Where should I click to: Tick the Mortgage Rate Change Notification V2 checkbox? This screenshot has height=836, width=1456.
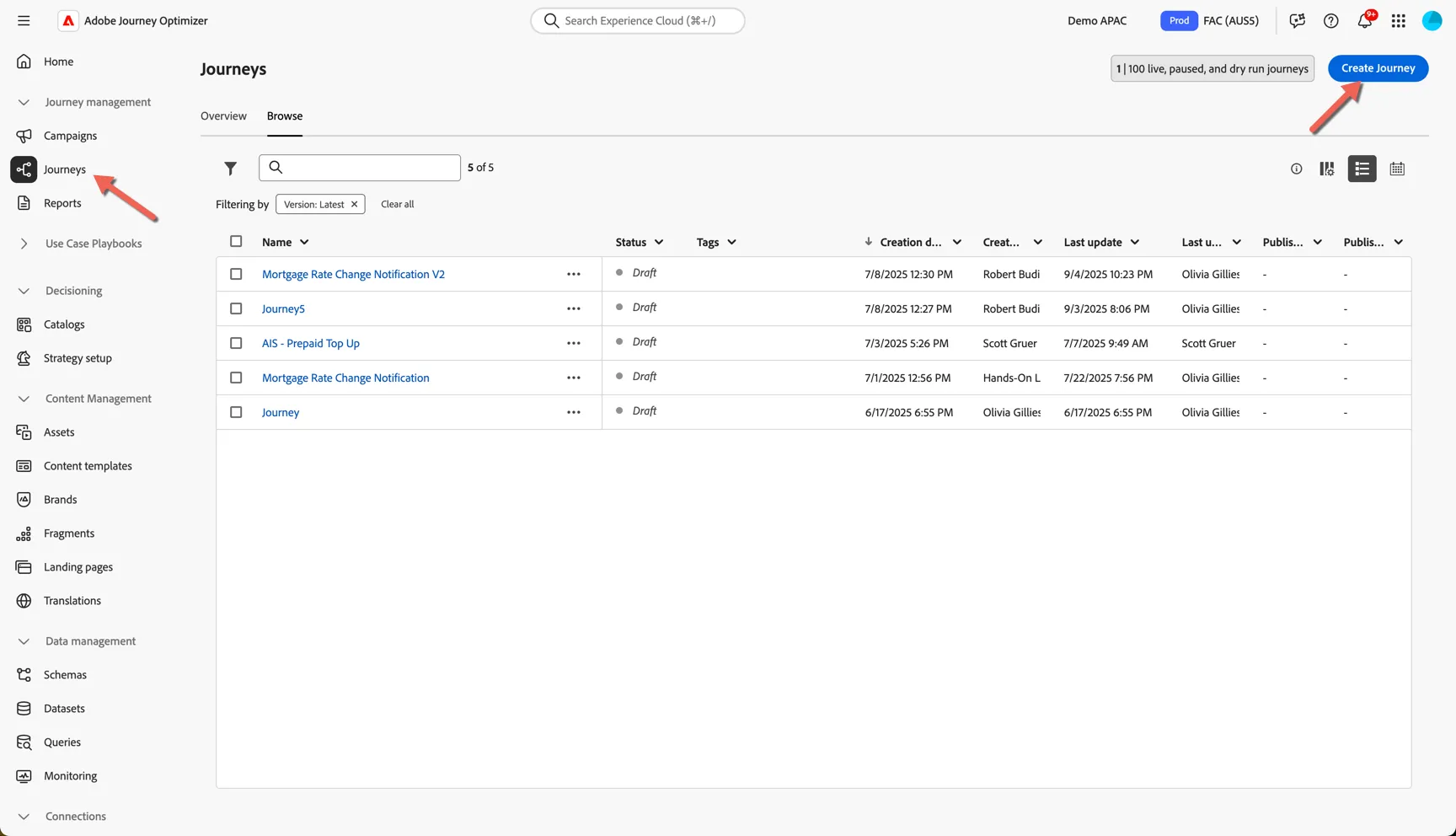[x=236, y=275]
